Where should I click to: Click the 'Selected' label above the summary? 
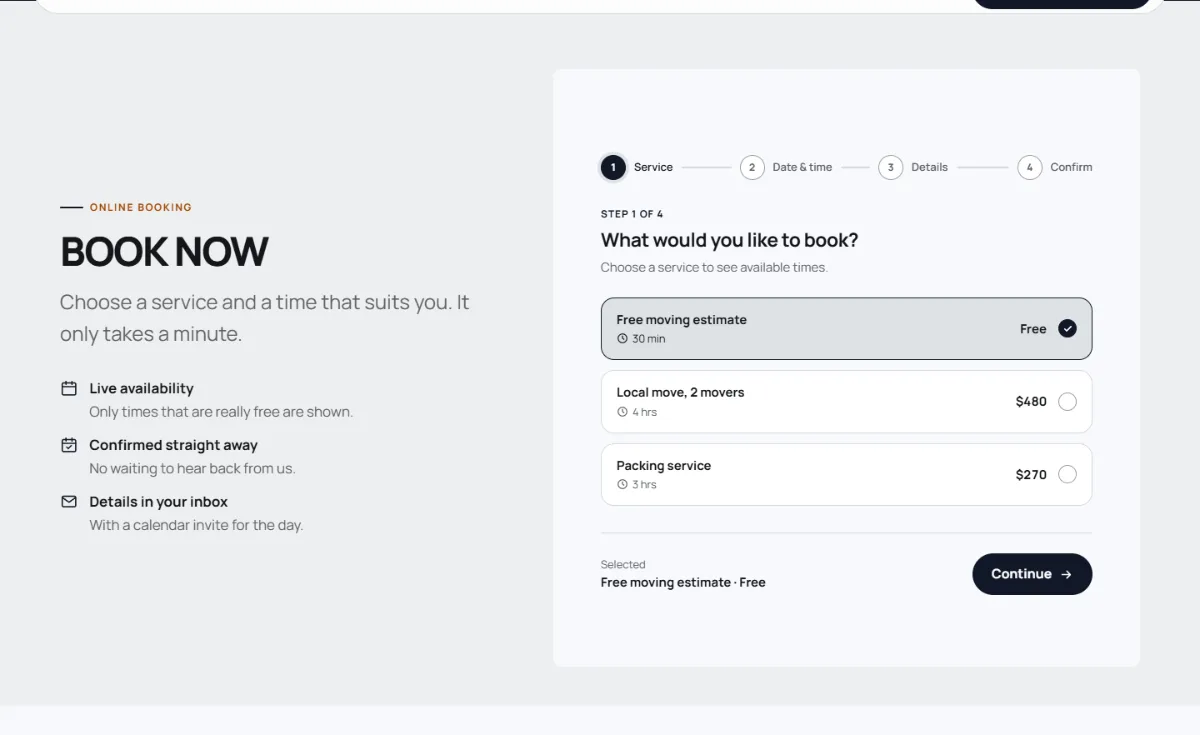(x=623, y=564)
